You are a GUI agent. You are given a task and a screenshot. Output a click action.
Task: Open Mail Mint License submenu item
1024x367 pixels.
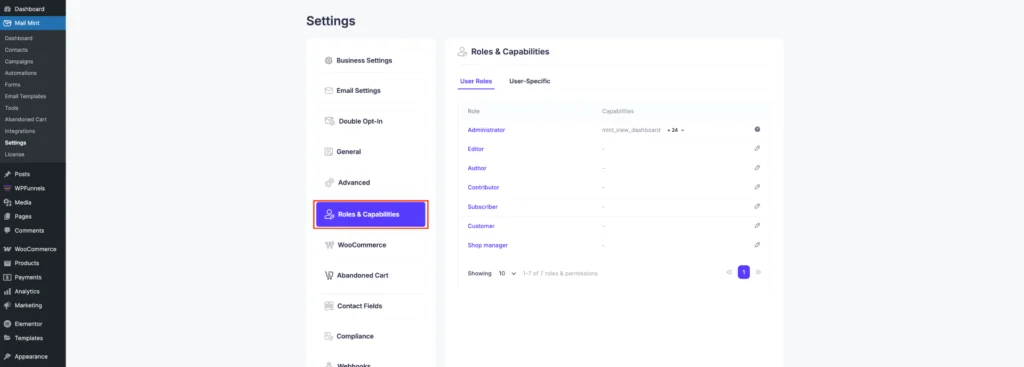(14, 155)
